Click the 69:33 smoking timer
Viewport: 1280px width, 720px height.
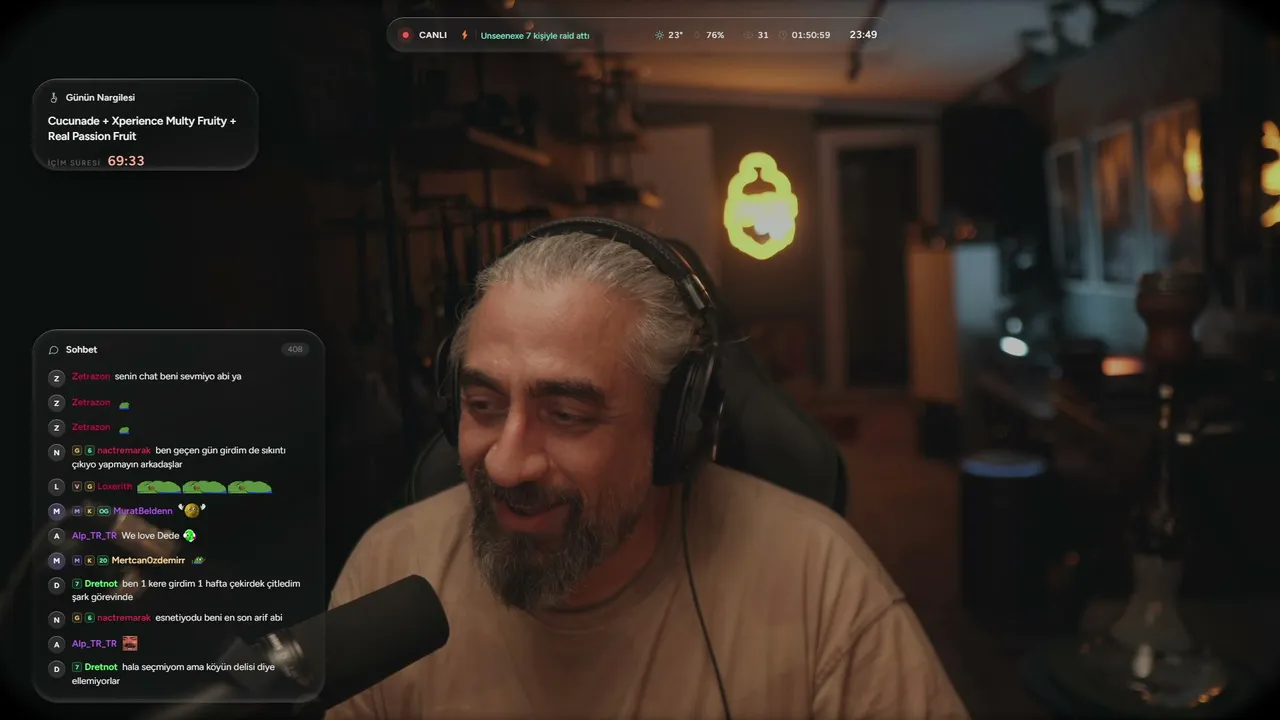(126, 161)
